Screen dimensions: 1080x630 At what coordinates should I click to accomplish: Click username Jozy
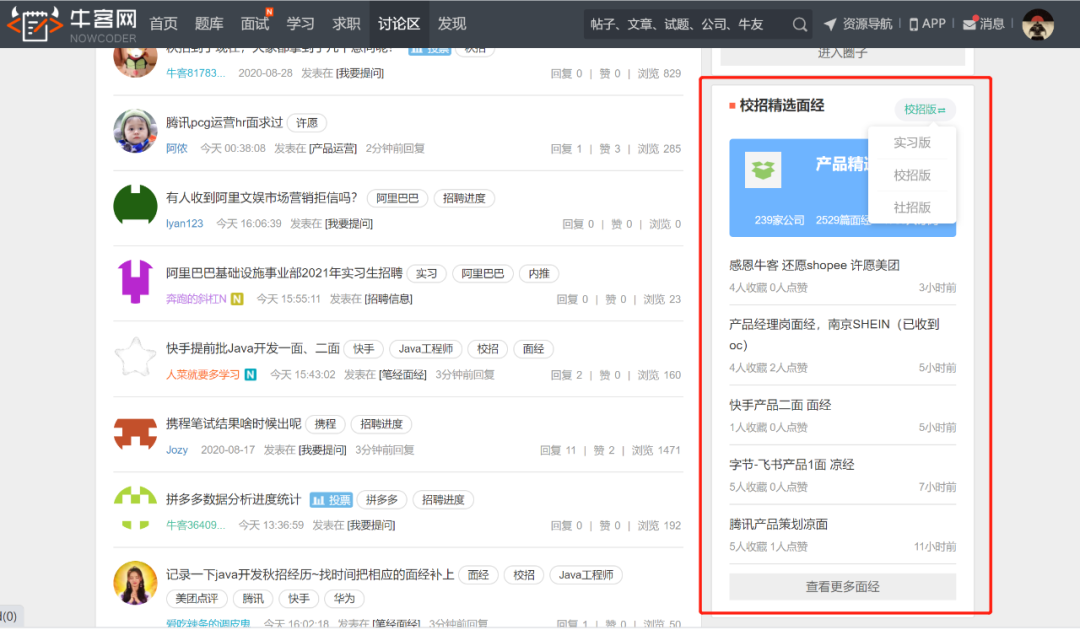pos(177,450)
